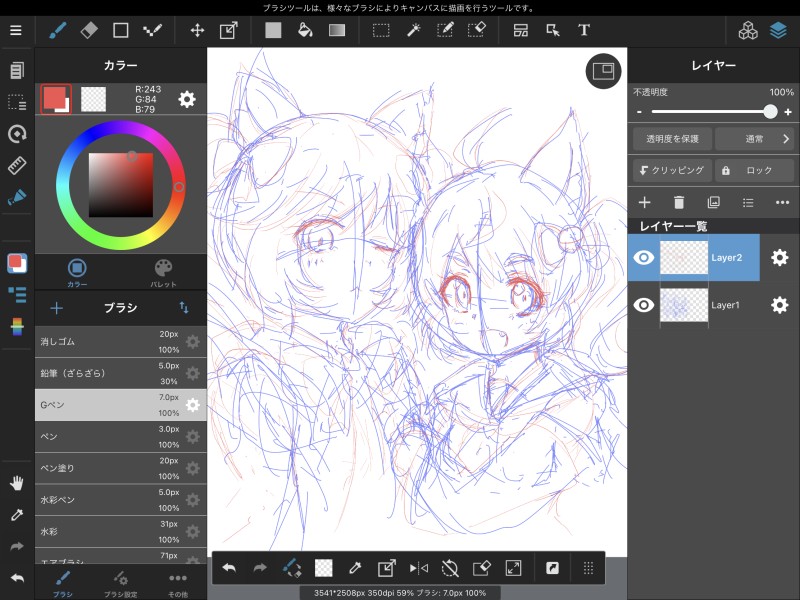Add a new layer with plus button
Viewport: 800px width, 600px height.
(644, 203)
